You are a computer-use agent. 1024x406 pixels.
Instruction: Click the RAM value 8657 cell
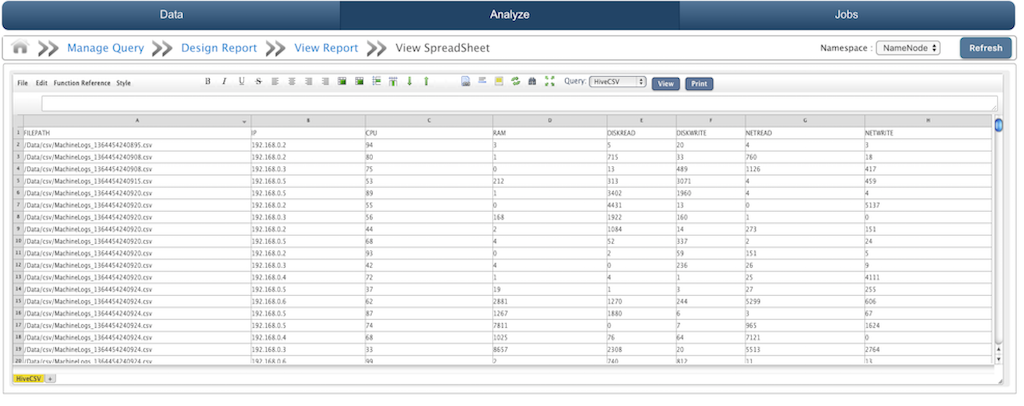[x=549, y=349]
